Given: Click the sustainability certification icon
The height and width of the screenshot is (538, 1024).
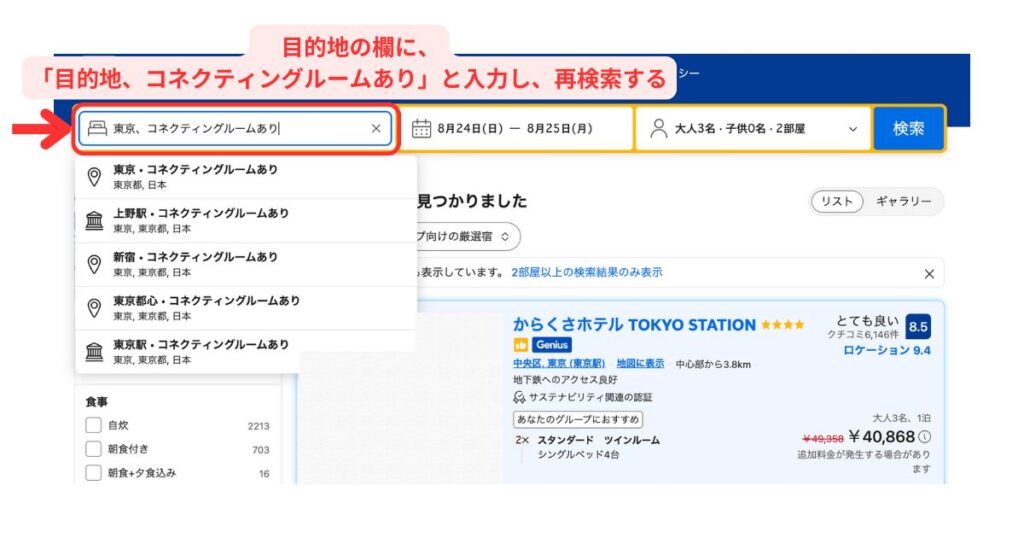Looking at the screenshot, I should click(519, 397).
